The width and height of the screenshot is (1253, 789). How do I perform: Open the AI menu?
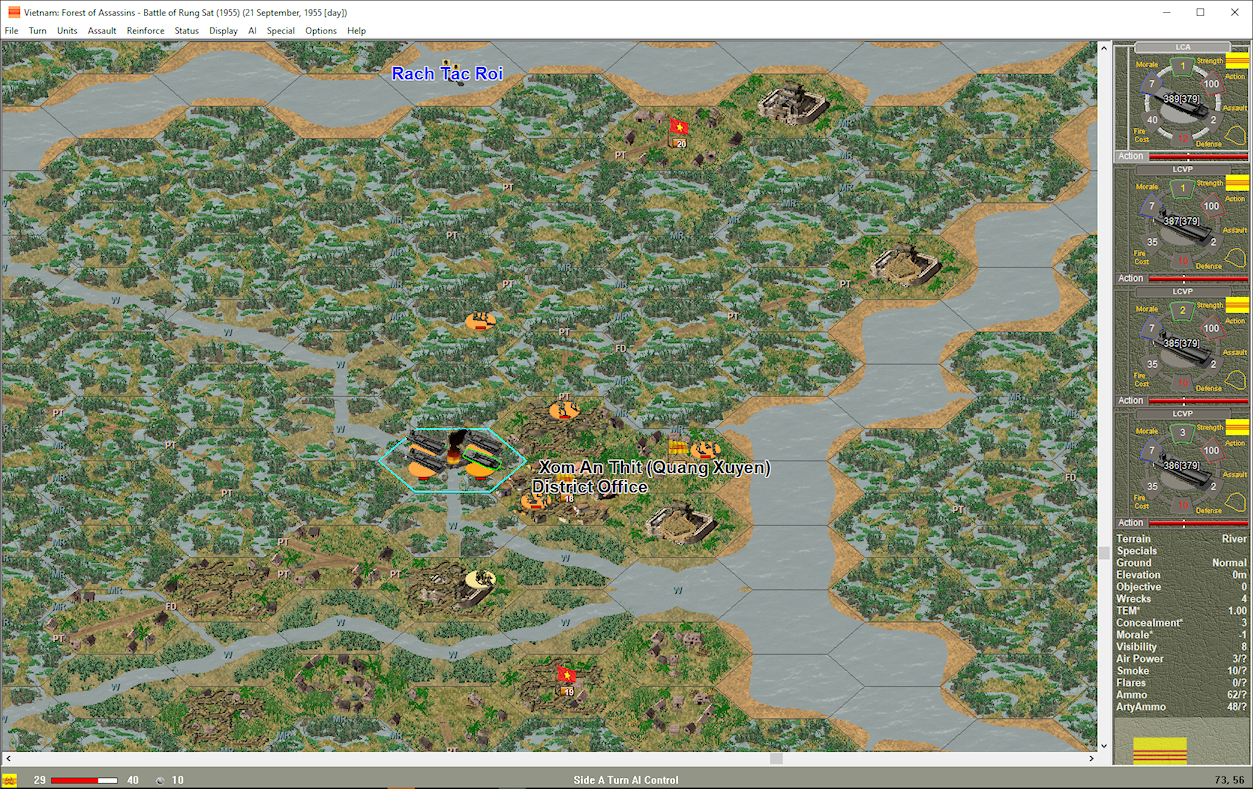click(253, 31)
